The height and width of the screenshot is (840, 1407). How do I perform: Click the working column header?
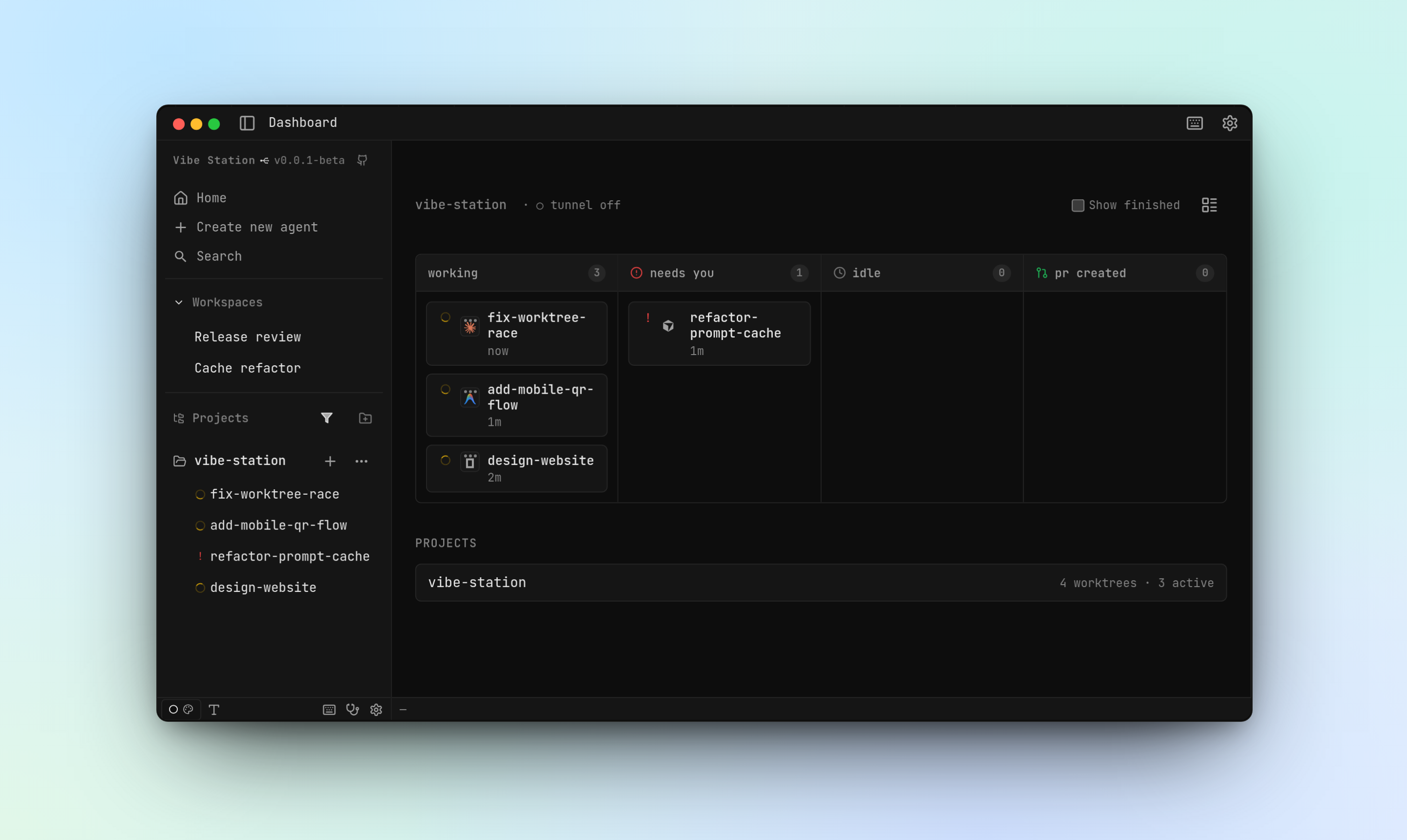tap(516, 273)
